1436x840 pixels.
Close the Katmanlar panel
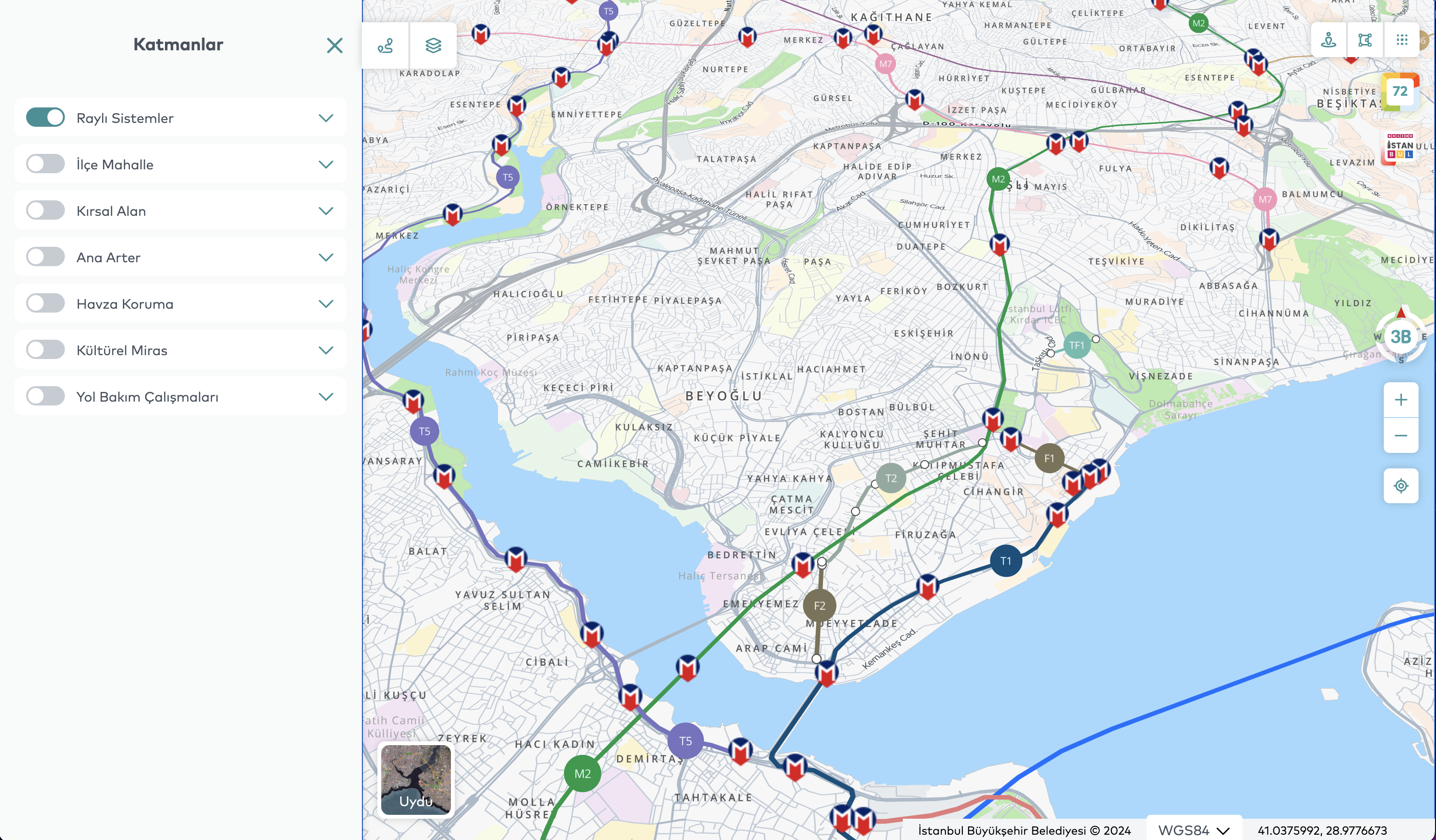(x=334, y=45)
